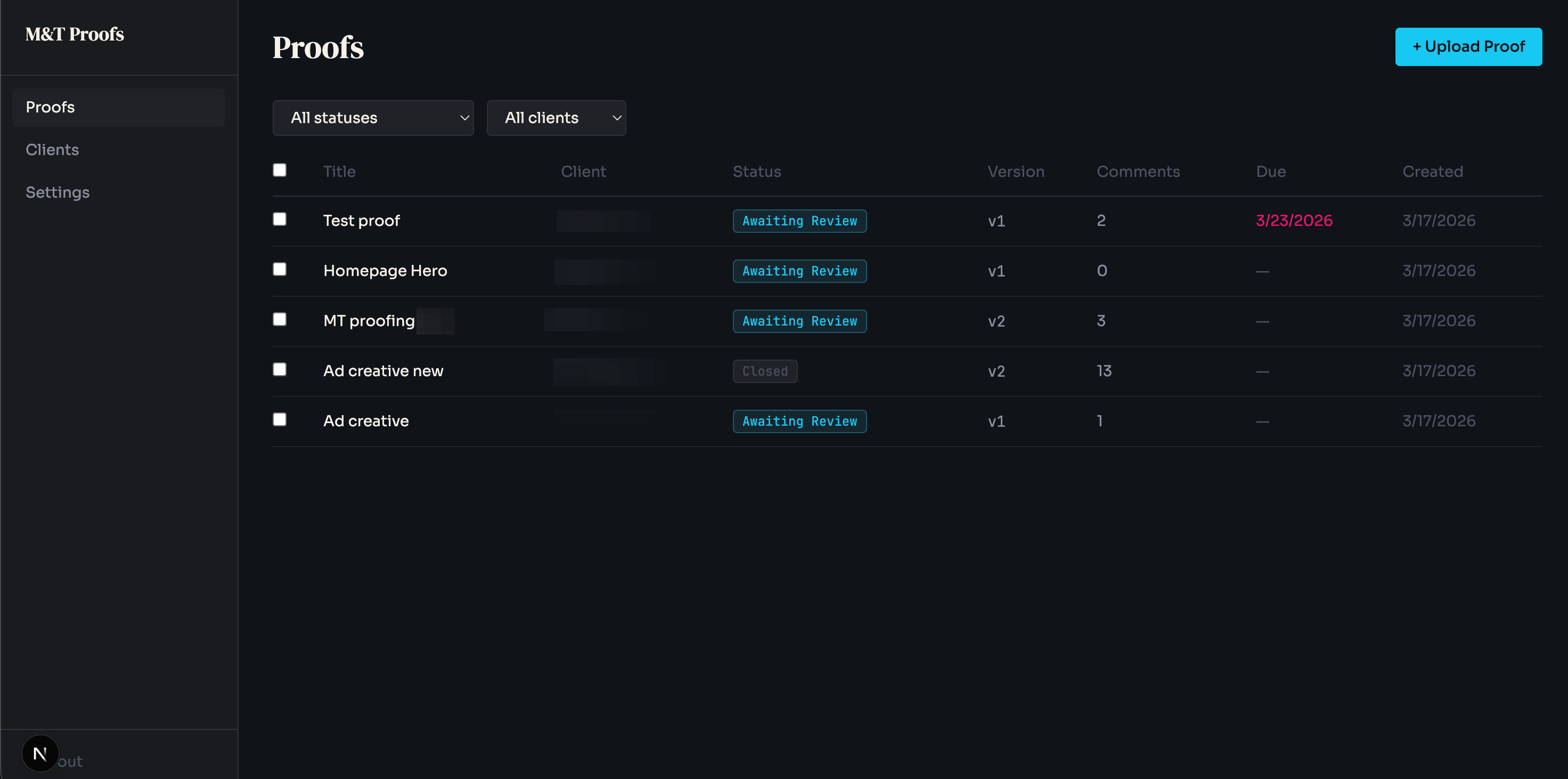
Task: Click the Client column header
Action: click(583, 172)
